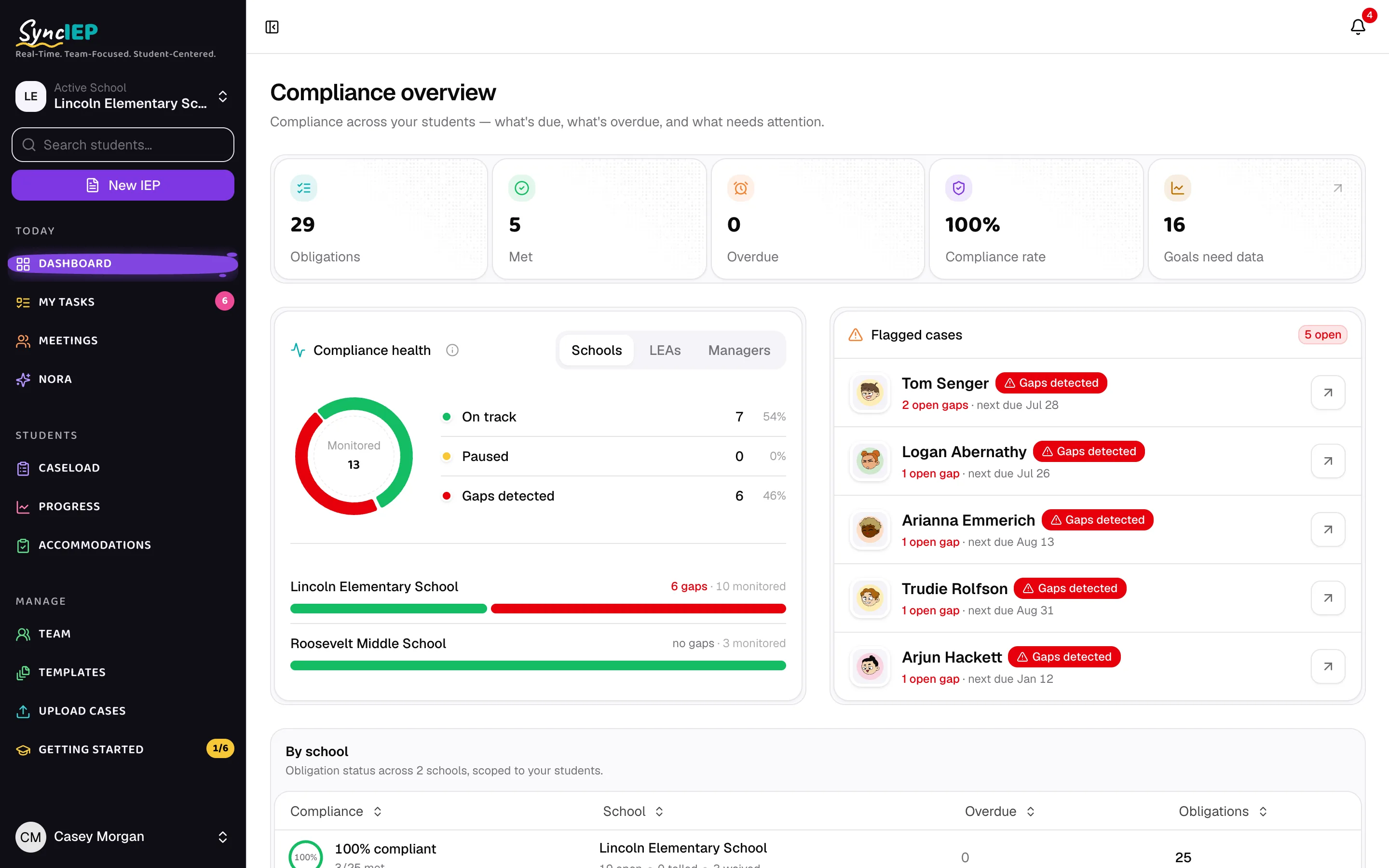Open My Tasks in the sidebar
This screenshot has width=1389, height=868.
[x=123, y=302]
